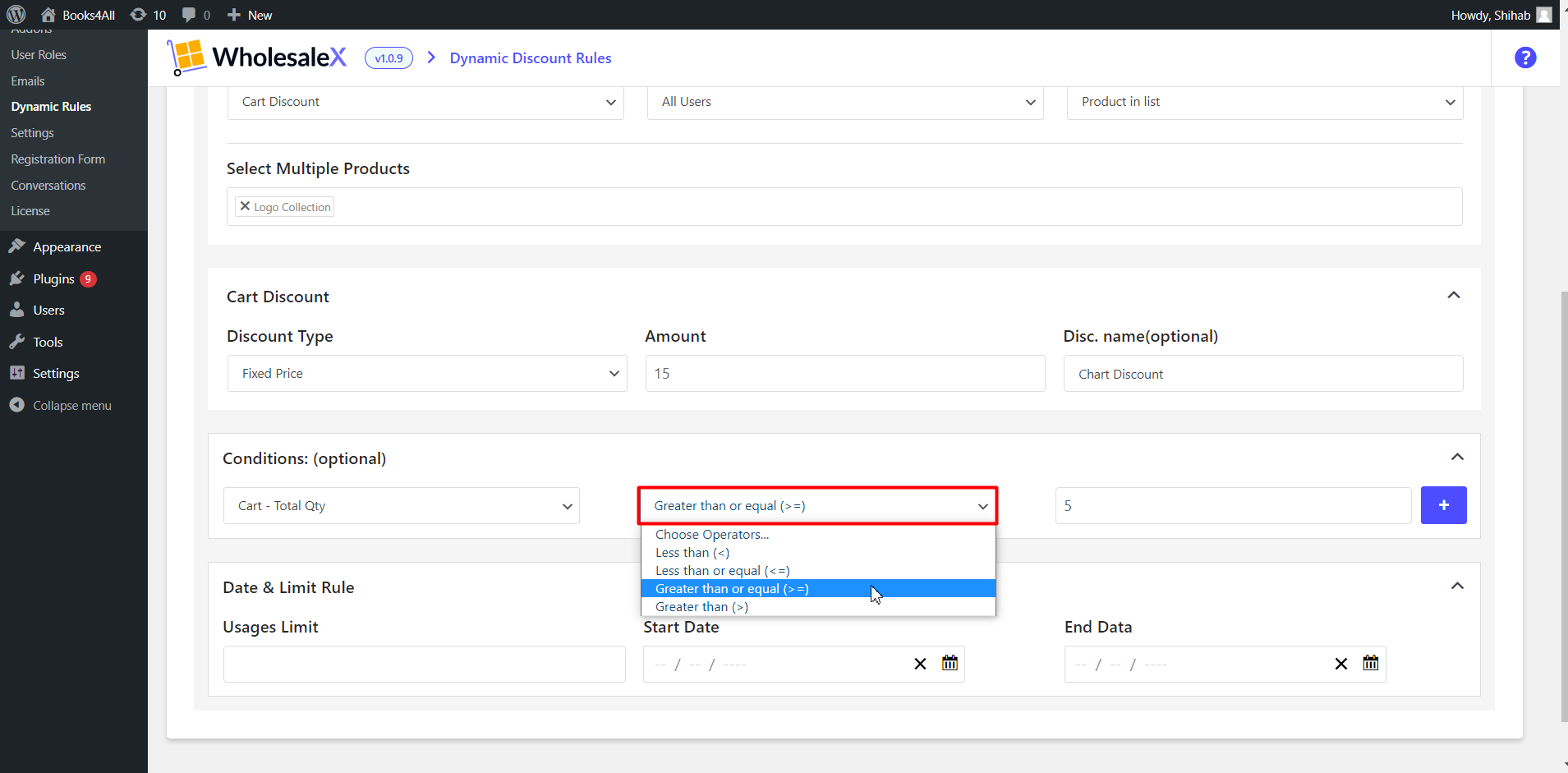
Task: Choose Less than or equal (<=) option
Action: [818, 571]
